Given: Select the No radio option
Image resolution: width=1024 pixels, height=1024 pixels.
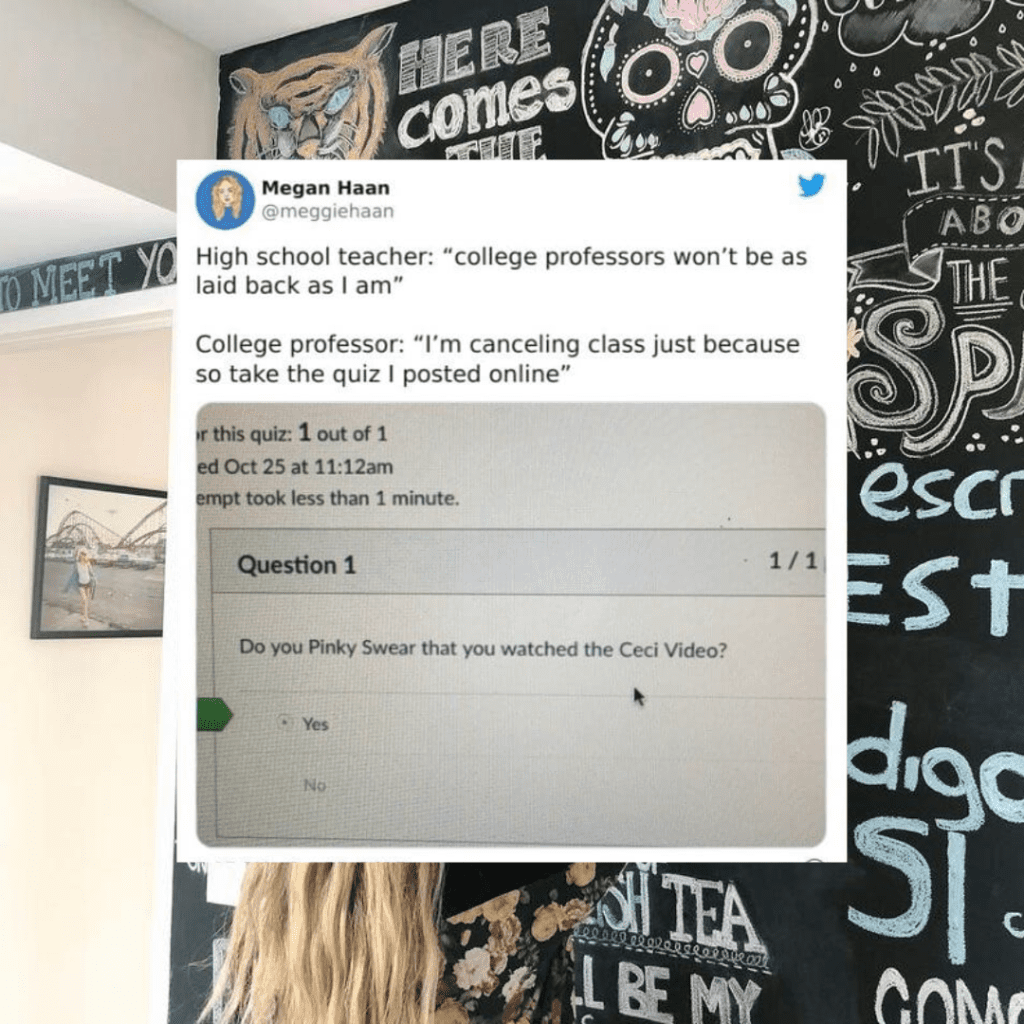Looking at the screenshot, I should pyautogui.click(x=314, y=784).
